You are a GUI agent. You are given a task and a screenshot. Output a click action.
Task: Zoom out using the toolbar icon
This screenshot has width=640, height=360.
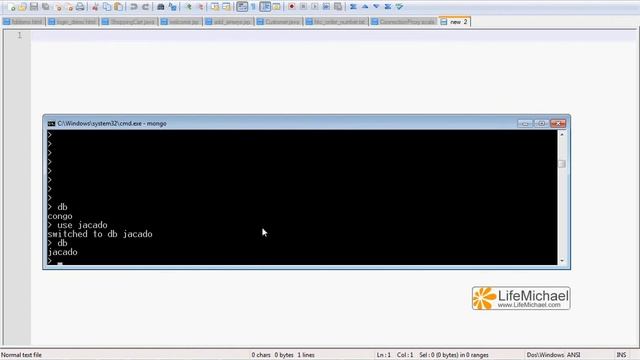[x=200, y=7]
